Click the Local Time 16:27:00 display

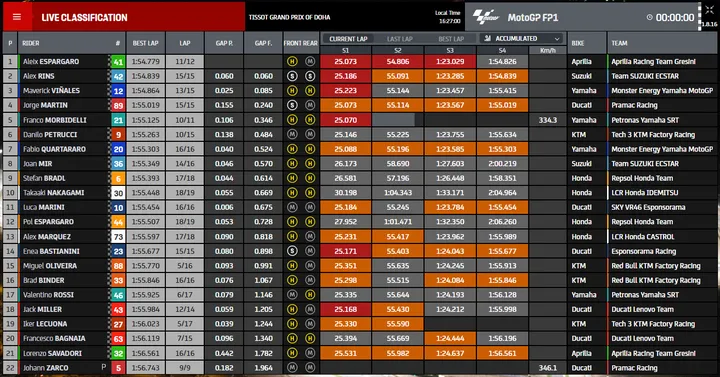[448, 17]
